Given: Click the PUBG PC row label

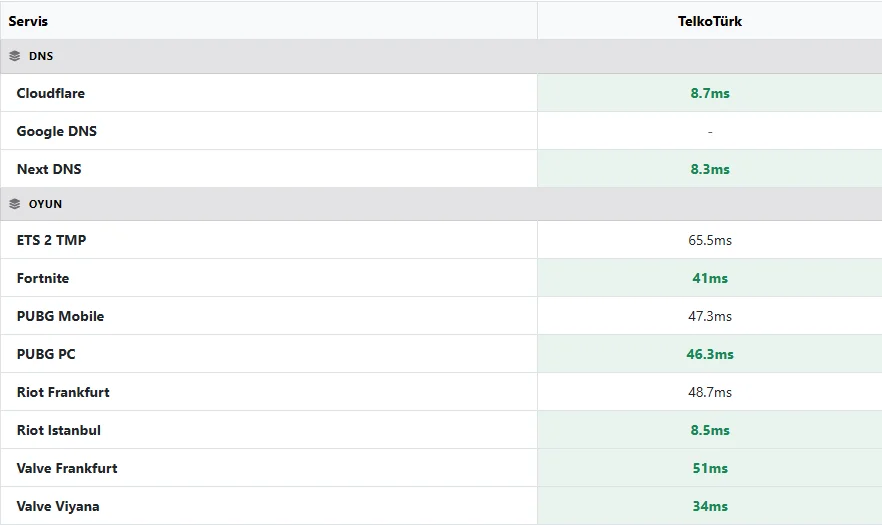Looking at the screenshot, I should 46,355.
